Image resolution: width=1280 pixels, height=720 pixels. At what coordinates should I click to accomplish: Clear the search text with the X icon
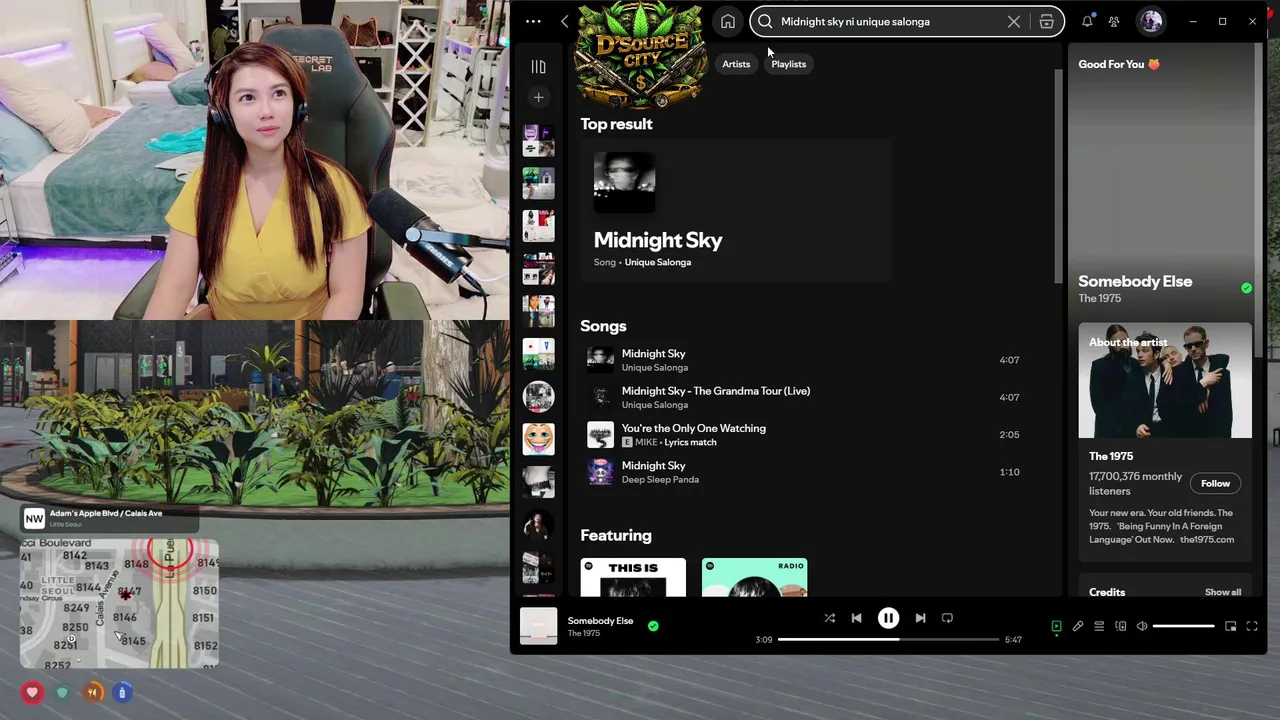coord(1014,21)
